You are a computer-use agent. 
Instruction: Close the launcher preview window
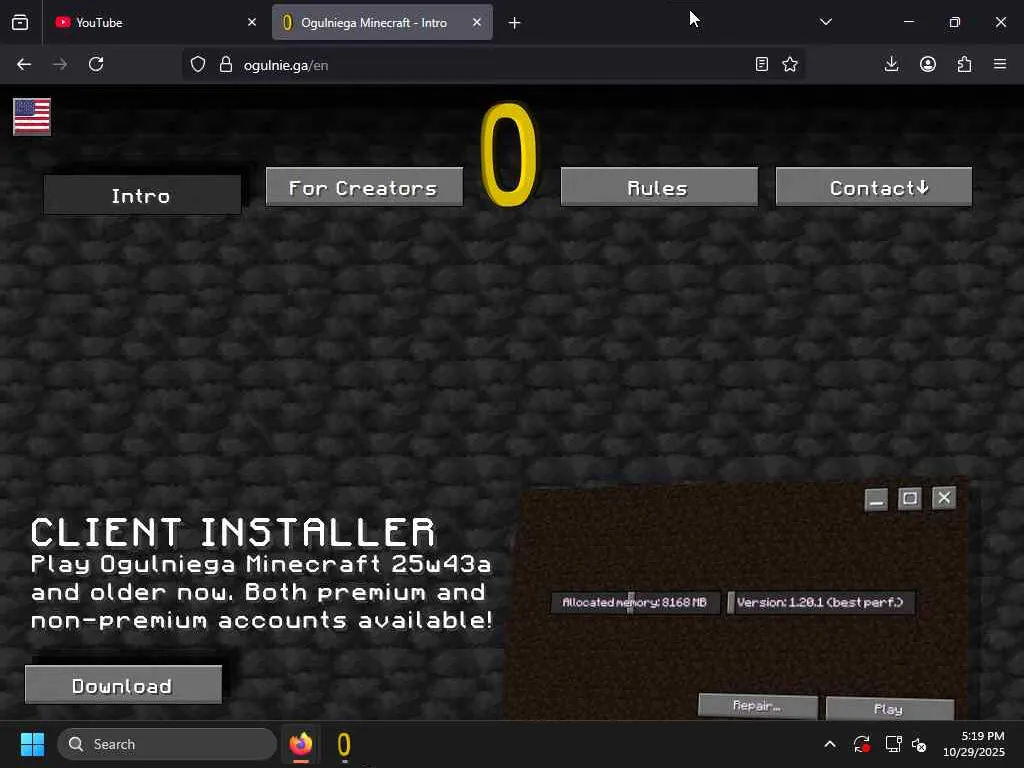(x=944, y=498)
